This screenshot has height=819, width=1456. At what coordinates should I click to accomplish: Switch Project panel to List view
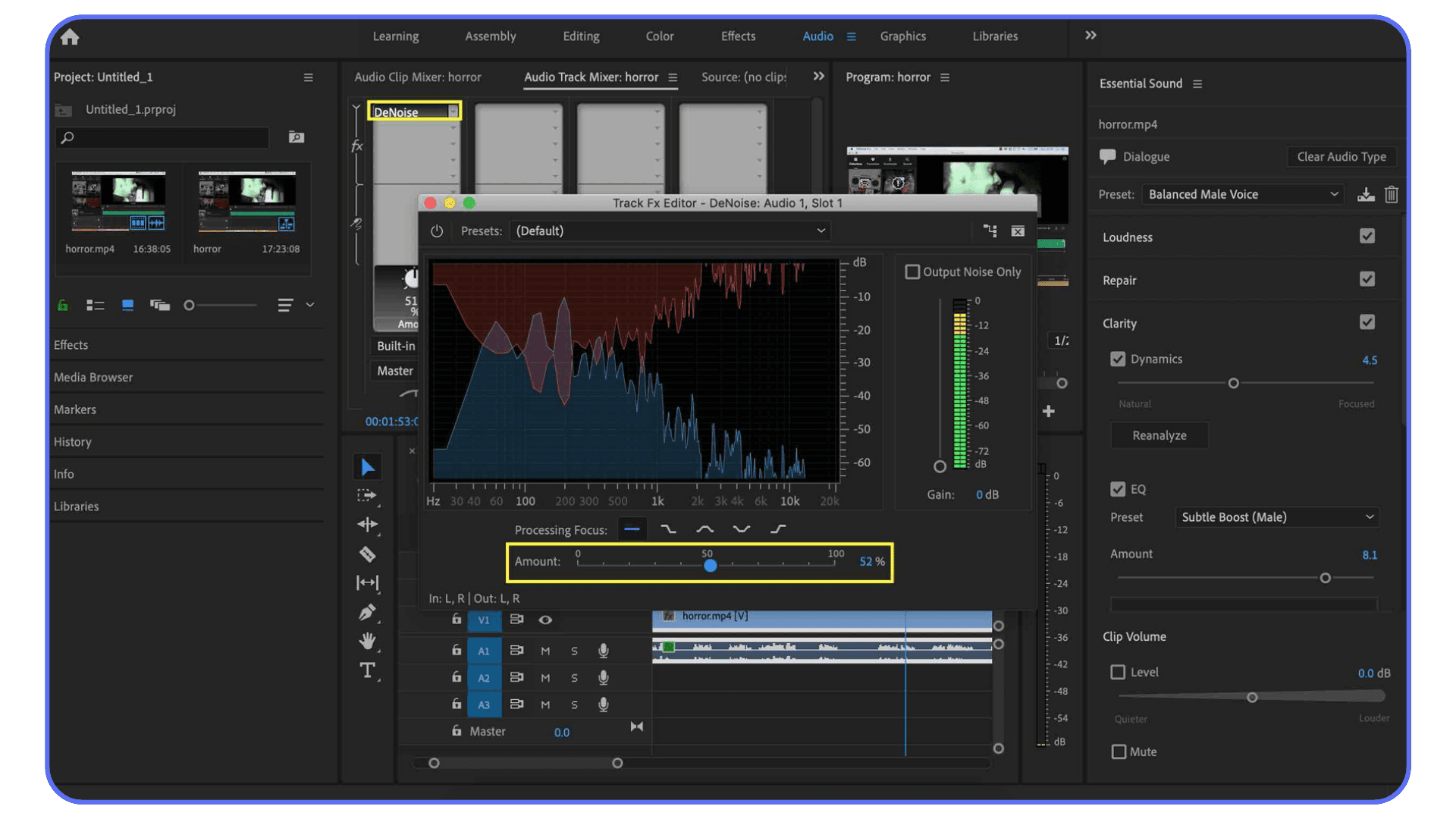pyautogui.click(x=95, y=305)
